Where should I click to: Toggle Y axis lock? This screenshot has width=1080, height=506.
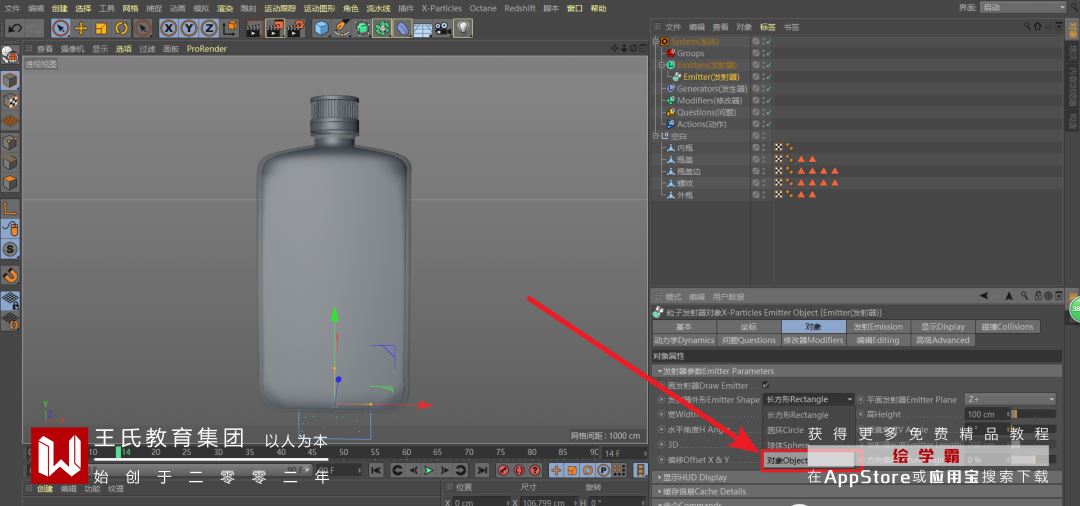[x=189, y=28]
